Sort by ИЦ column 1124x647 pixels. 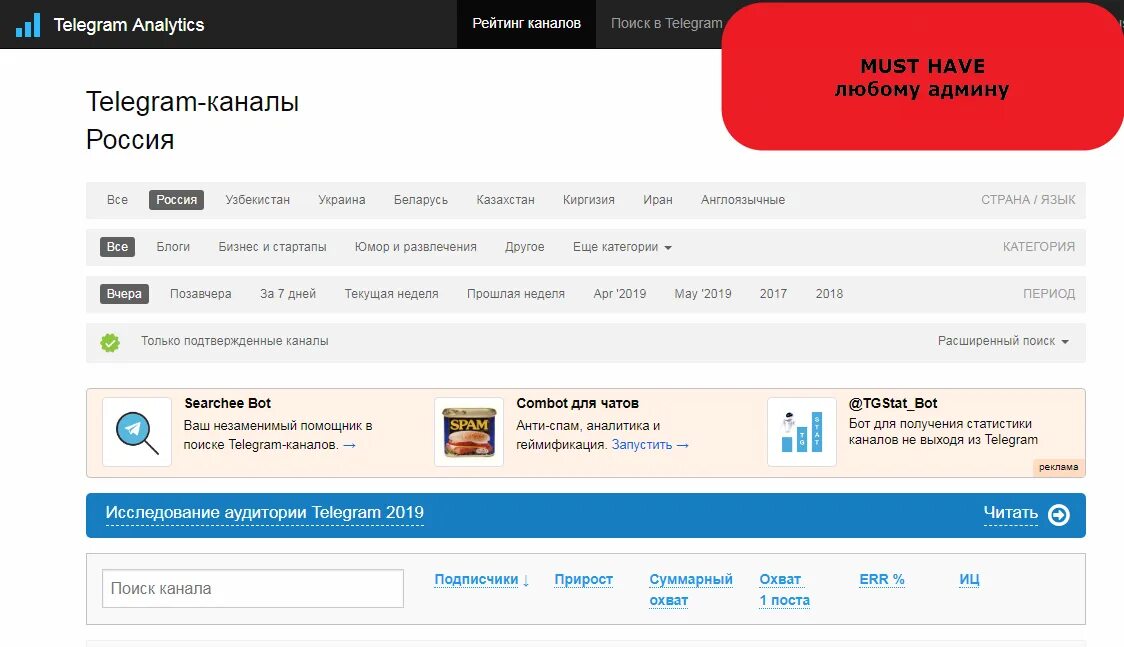pyautogui.click(x=969, y=580)
